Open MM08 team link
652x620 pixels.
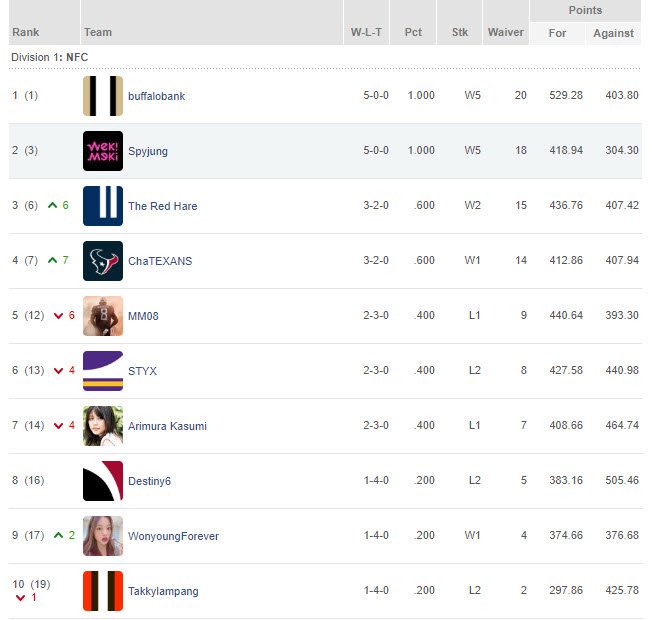click(x=143, y=316)
